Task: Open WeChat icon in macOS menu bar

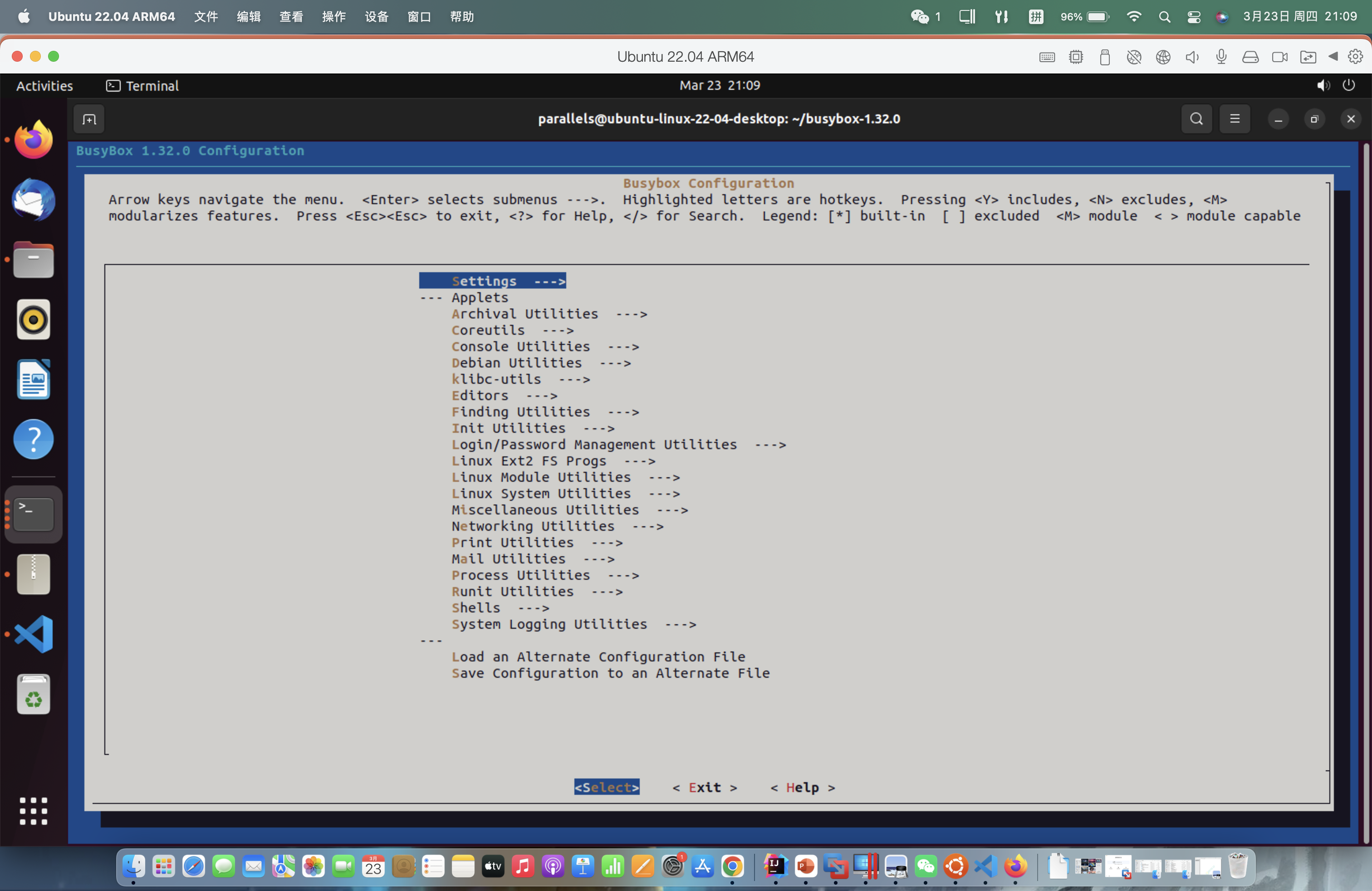Action: [920, 17]
